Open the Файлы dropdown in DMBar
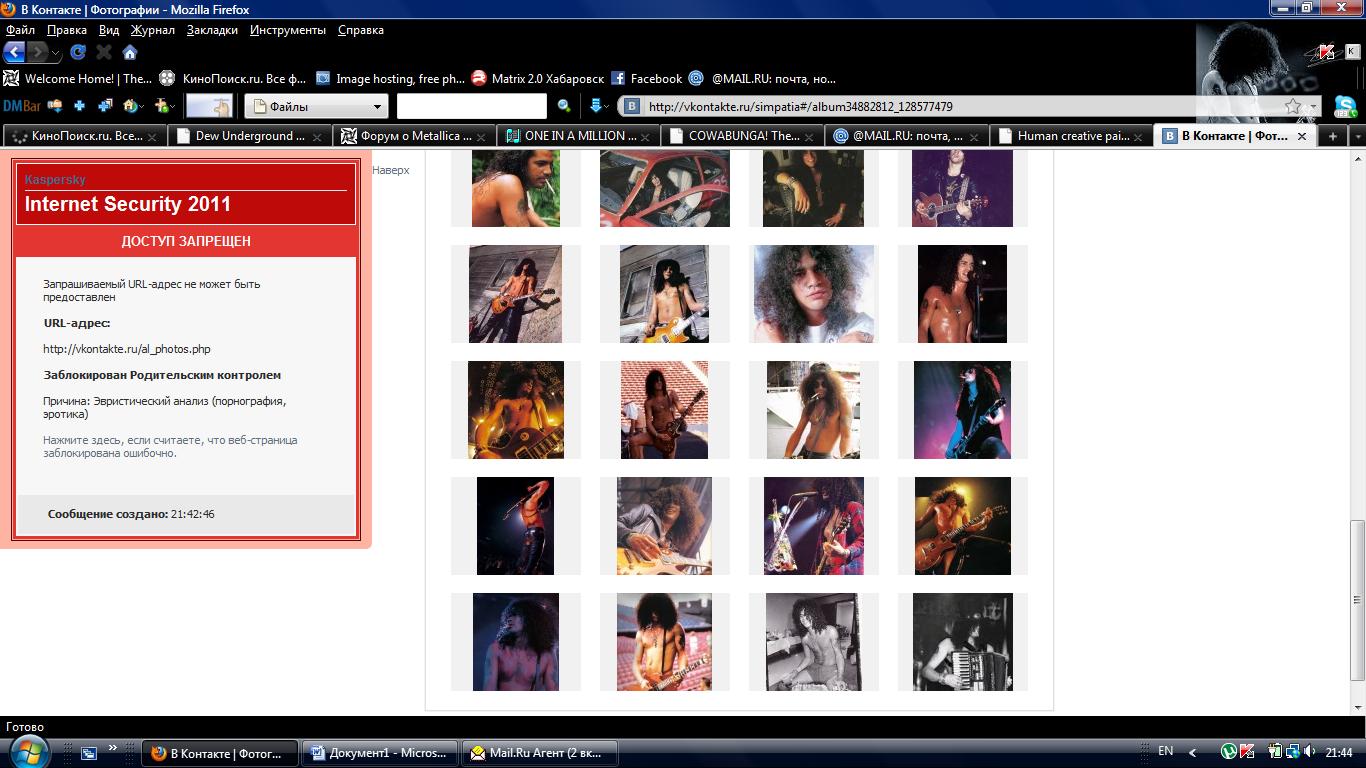The image size is (1366, 768). [317, 106]
